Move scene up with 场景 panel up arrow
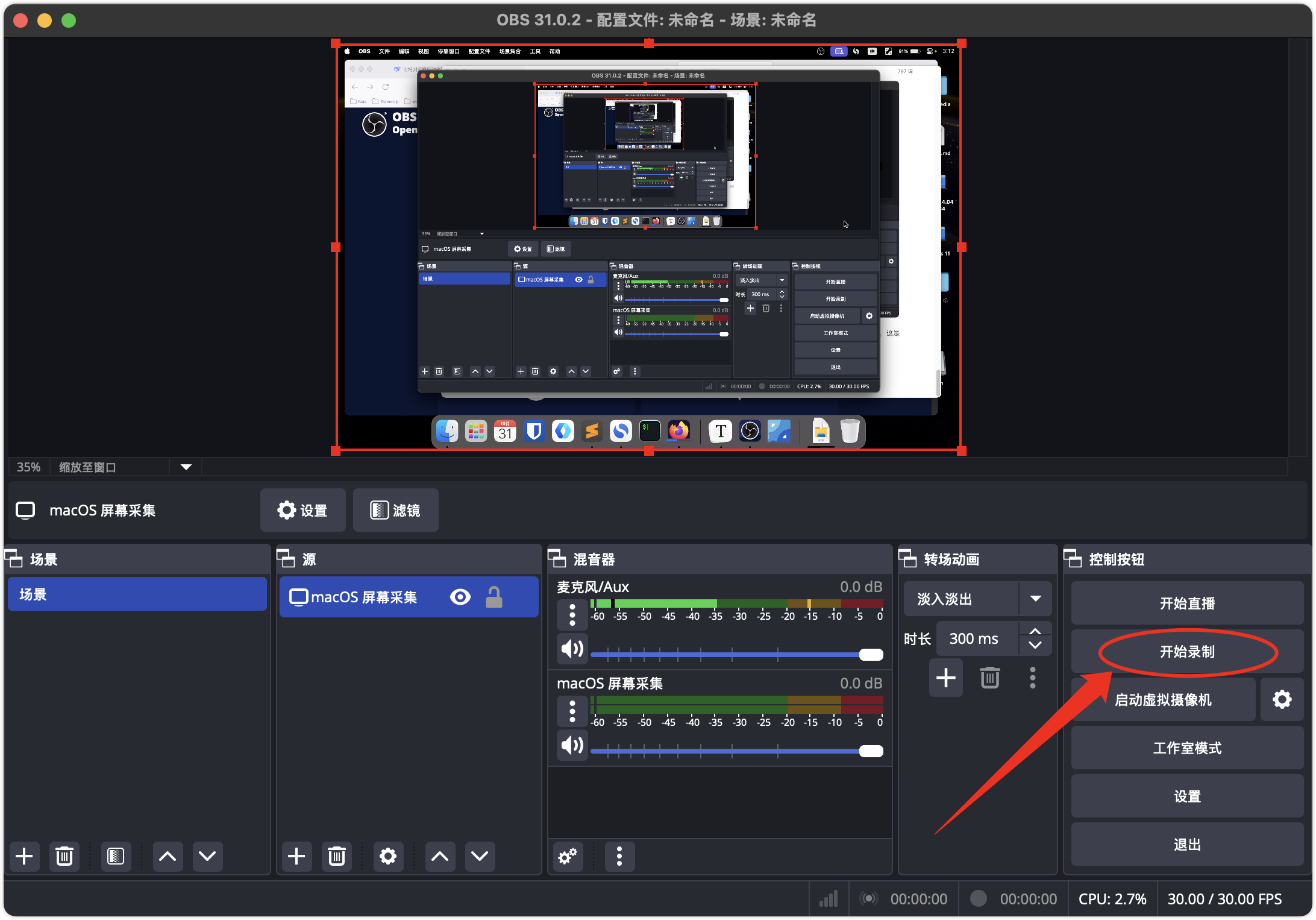The image size is (1316, 920). (x=168, y=856)
